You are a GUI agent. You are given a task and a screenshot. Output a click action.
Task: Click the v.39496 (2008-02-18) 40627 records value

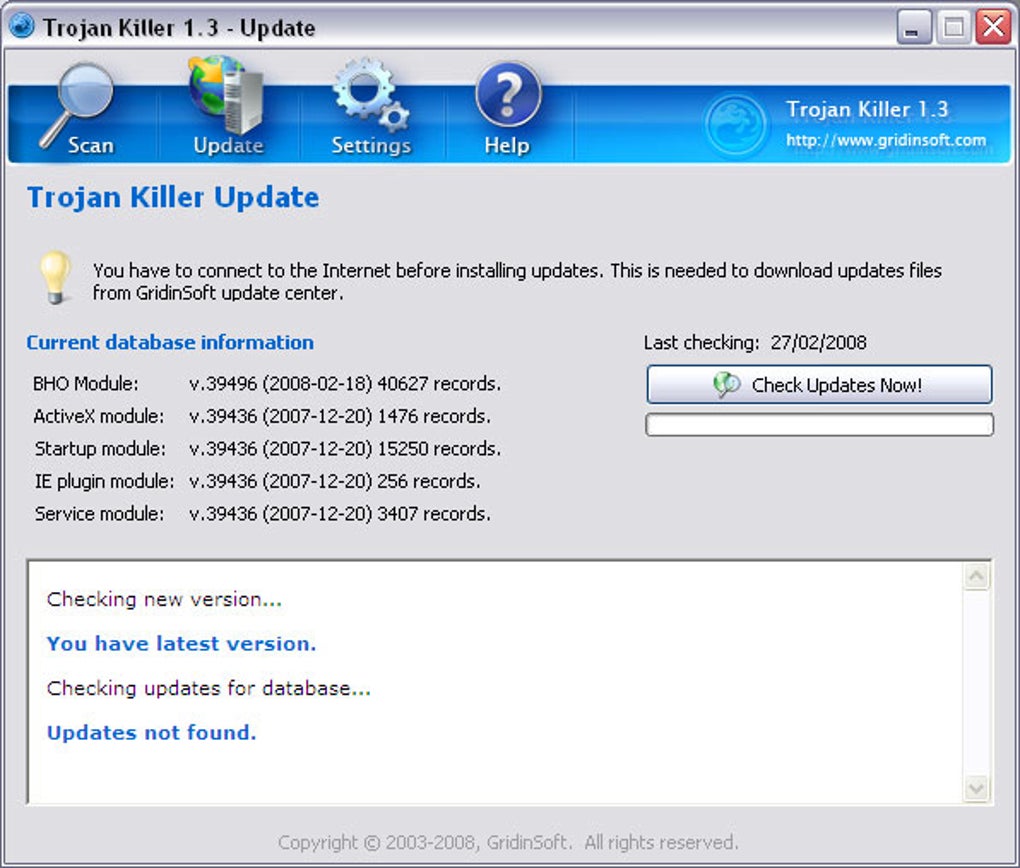(345, 383)
